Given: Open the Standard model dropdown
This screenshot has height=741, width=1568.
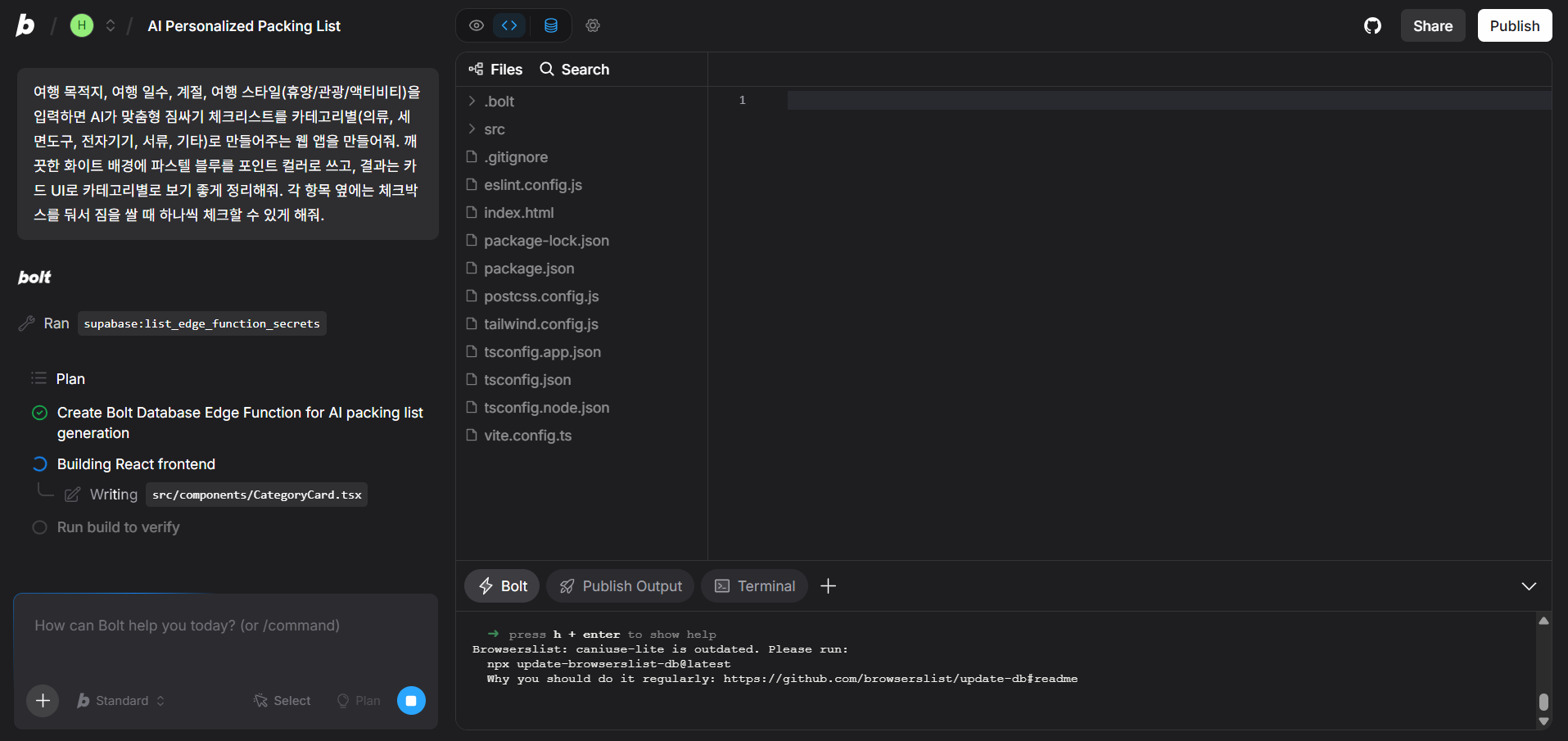Looking at the screenshot, I should pyautogui.click(x=121, y=701).
